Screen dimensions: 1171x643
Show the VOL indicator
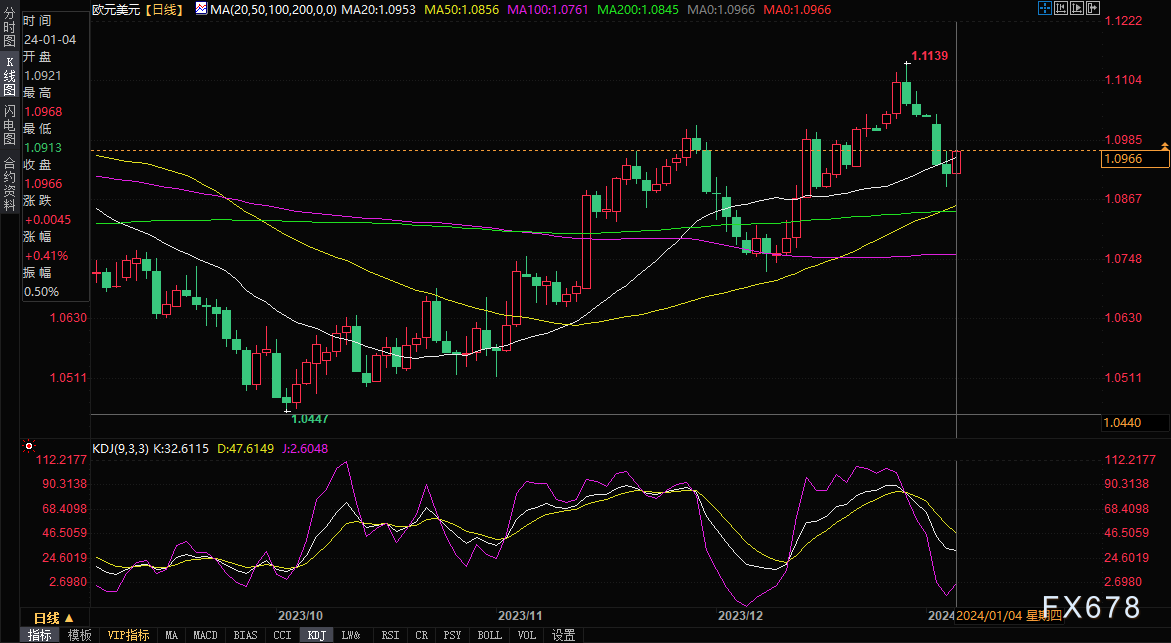click(527, 635)
